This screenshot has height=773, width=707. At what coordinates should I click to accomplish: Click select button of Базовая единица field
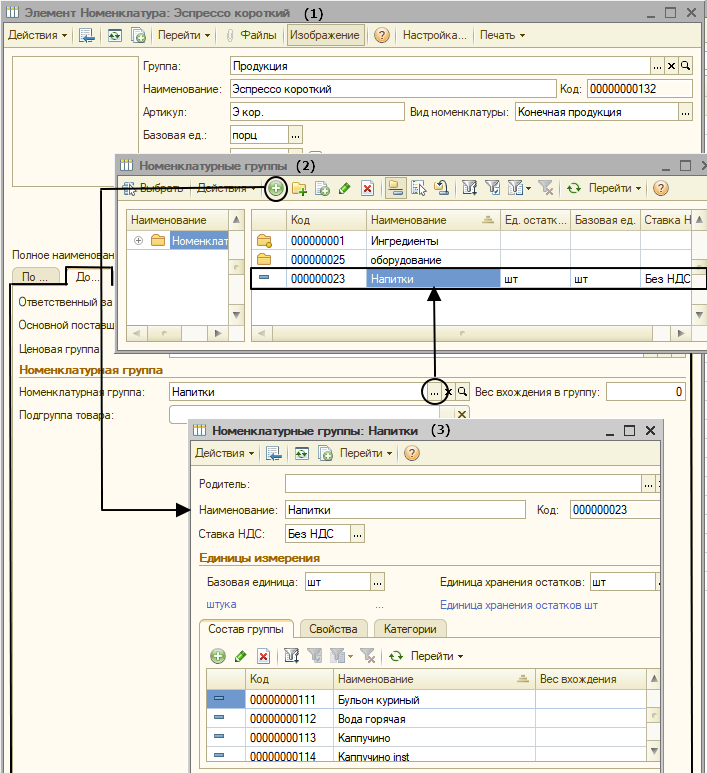(377, 582)
